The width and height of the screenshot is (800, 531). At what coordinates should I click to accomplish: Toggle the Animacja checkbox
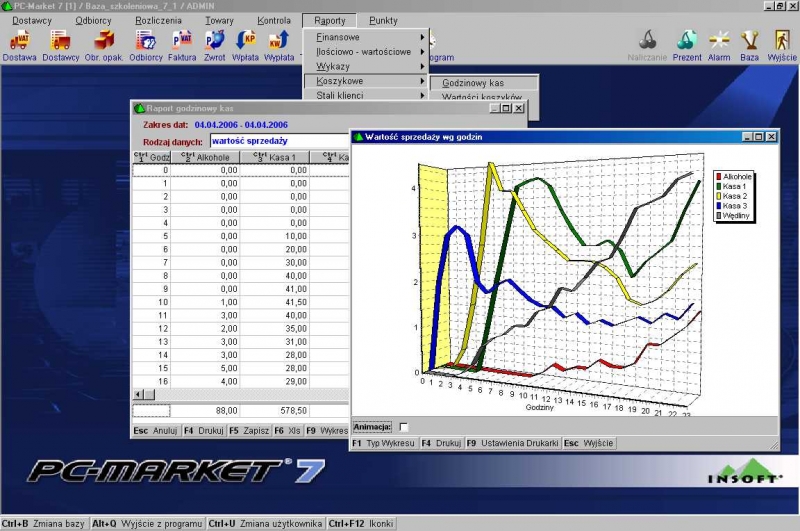[x=404, y=427]
